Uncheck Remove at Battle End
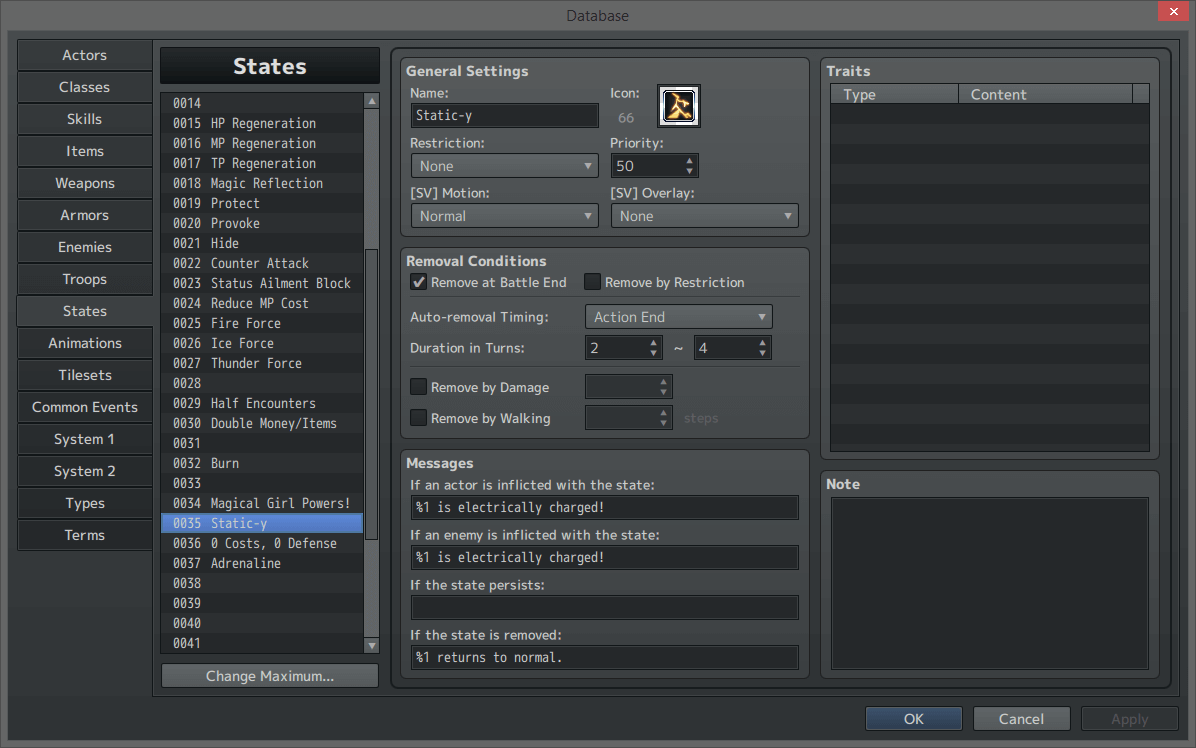The height and width of the screenshot is (748, 1196). 418,282
